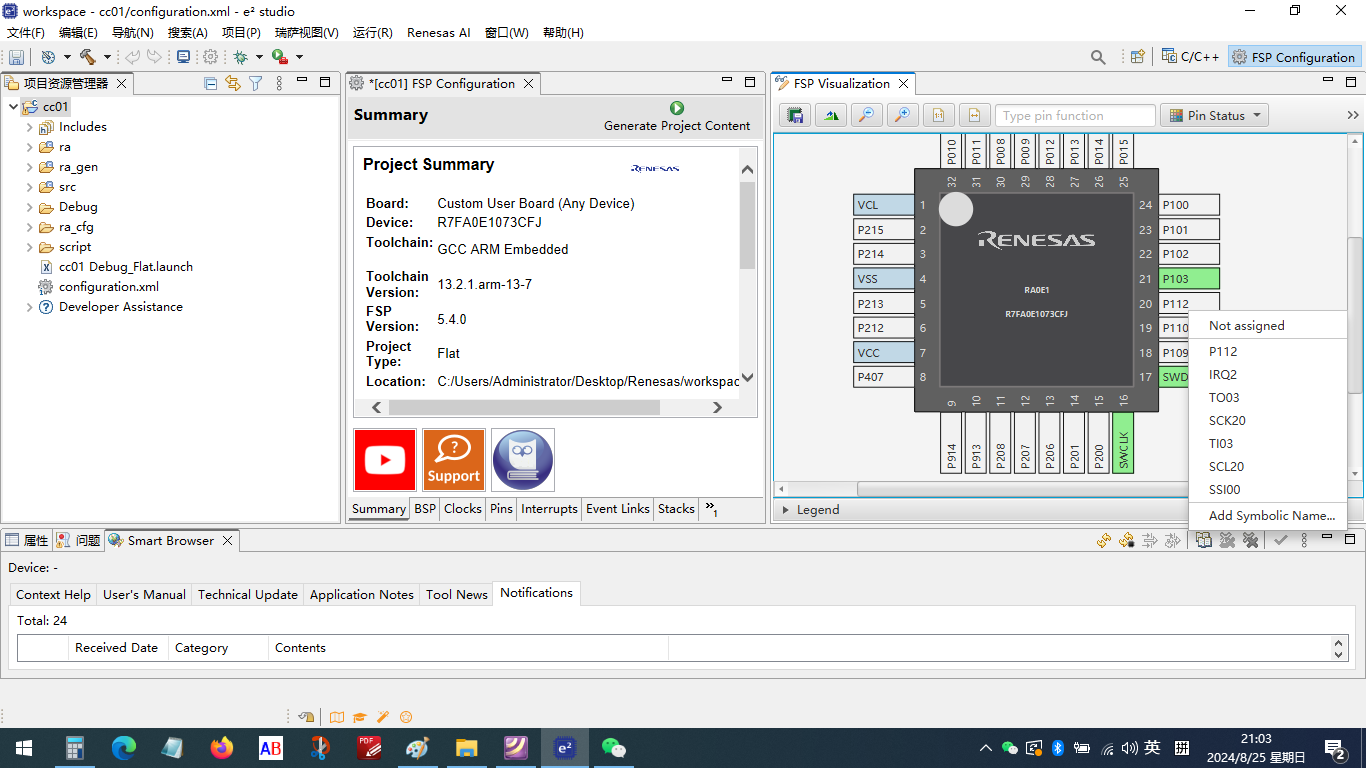
Task: Click Smart Browser view menu dots
Action: pos(1303,540)
